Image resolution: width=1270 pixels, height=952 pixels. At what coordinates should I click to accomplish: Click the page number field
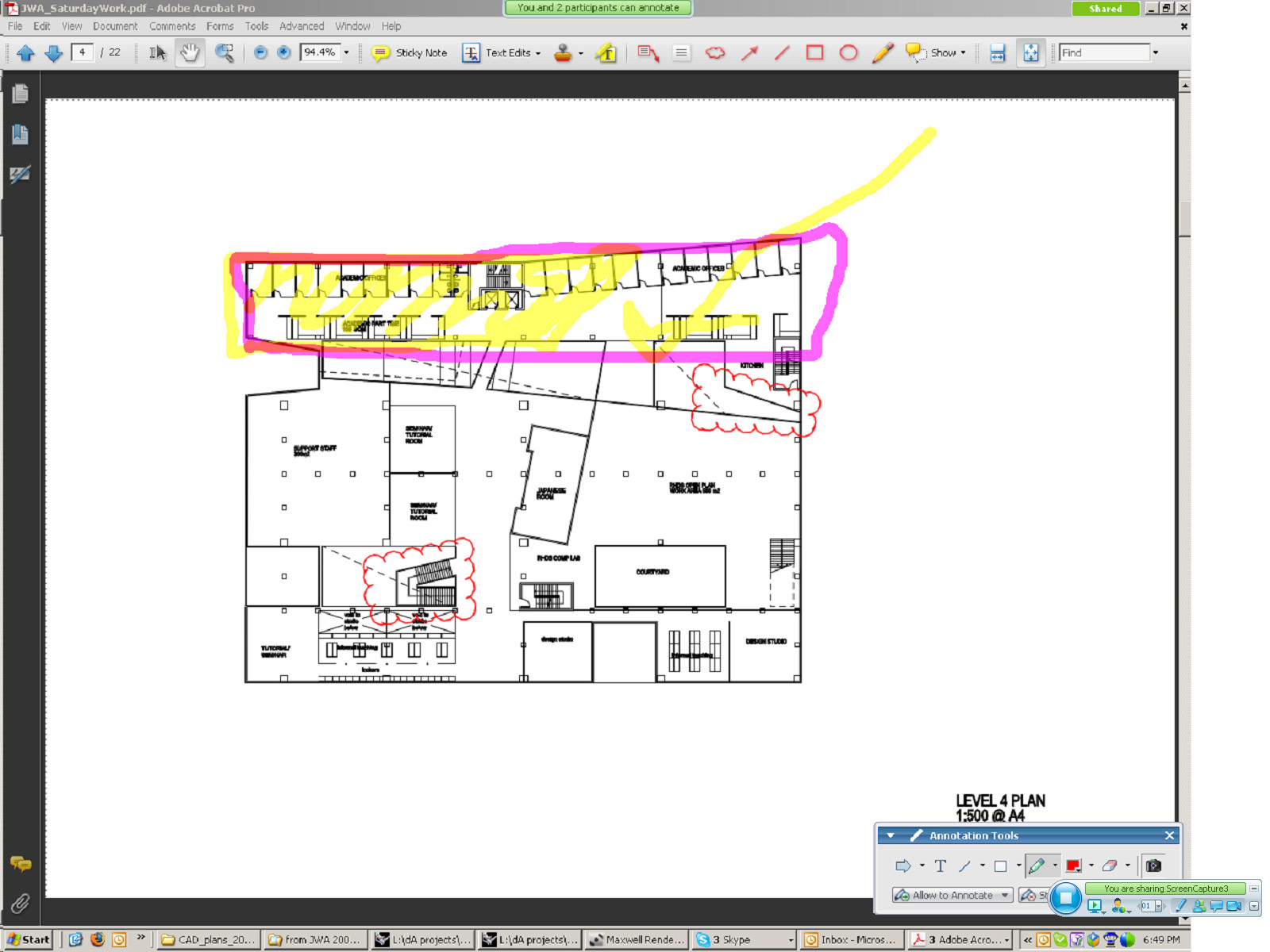(x=83, y=52)
